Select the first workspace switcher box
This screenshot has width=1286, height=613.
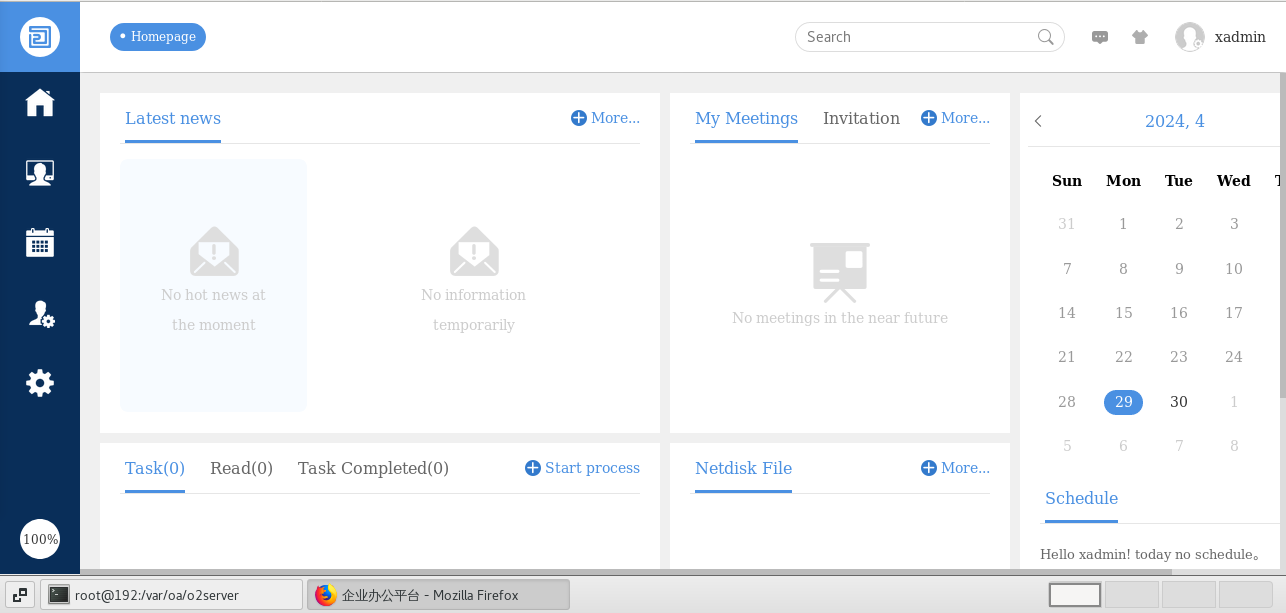pos(1075,595)
